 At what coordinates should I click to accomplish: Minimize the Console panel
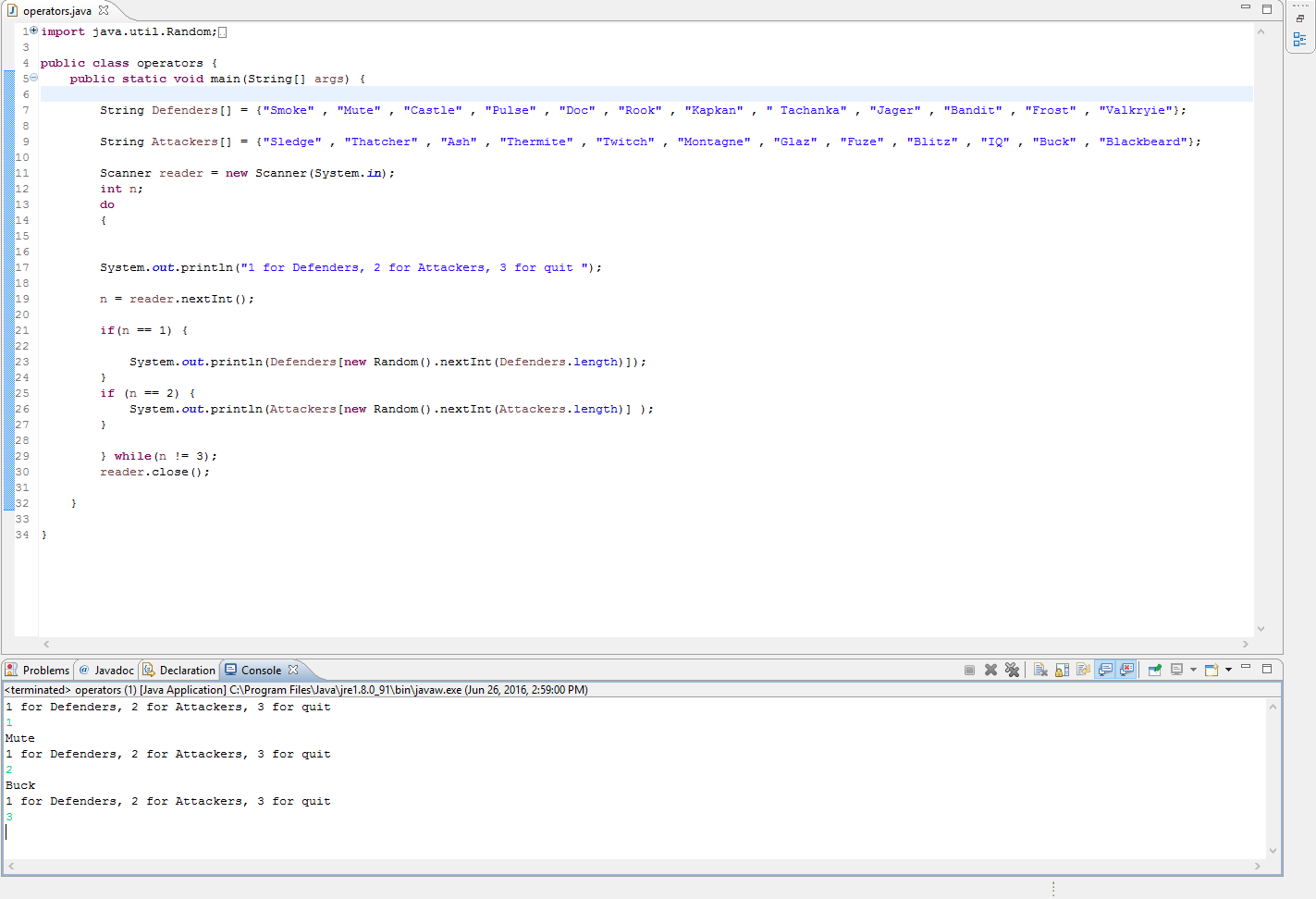pos(1246,667)
